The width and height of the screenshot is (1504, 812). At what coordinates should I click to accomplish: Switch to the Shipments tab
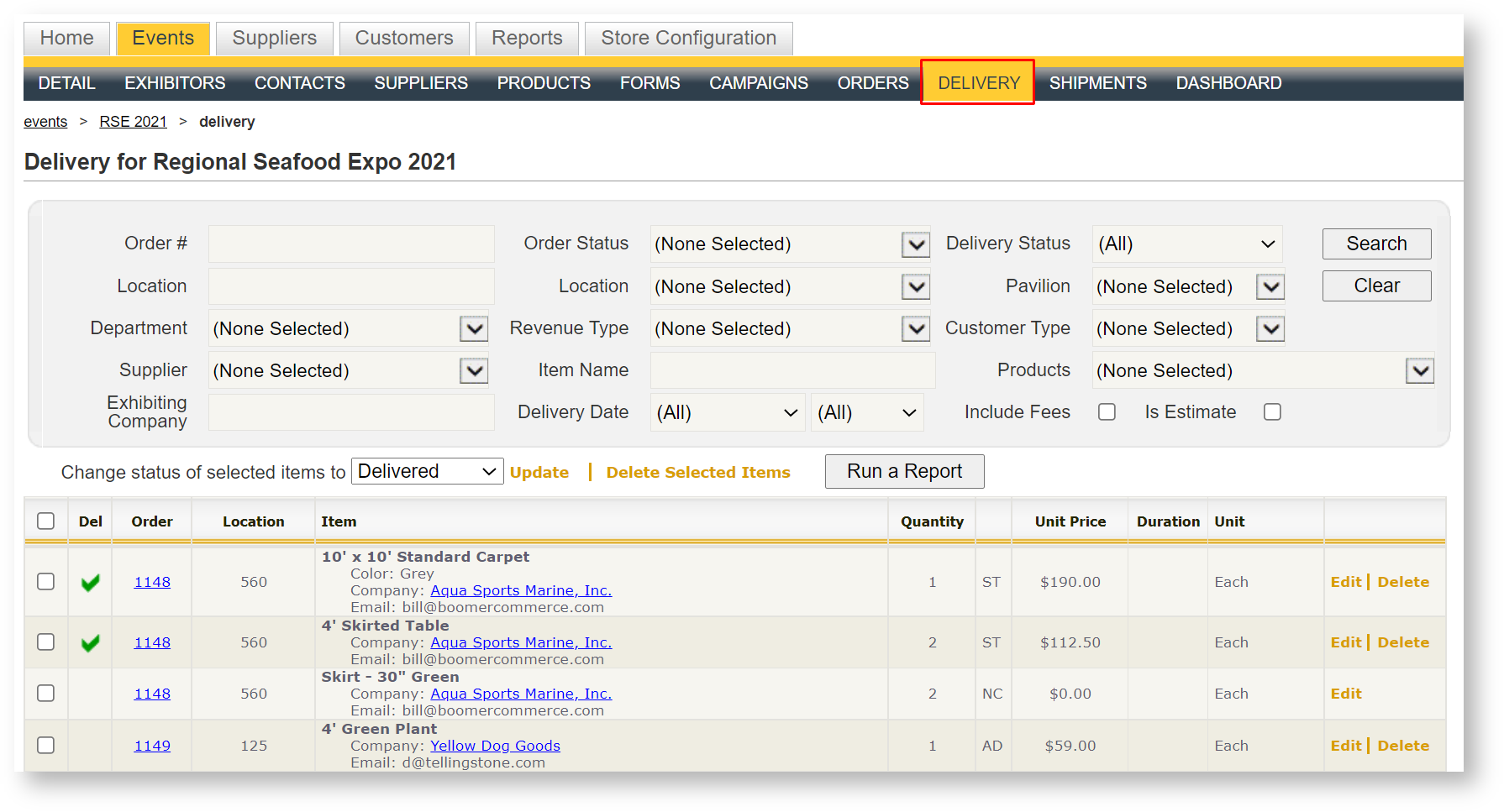coord(1097,83)
